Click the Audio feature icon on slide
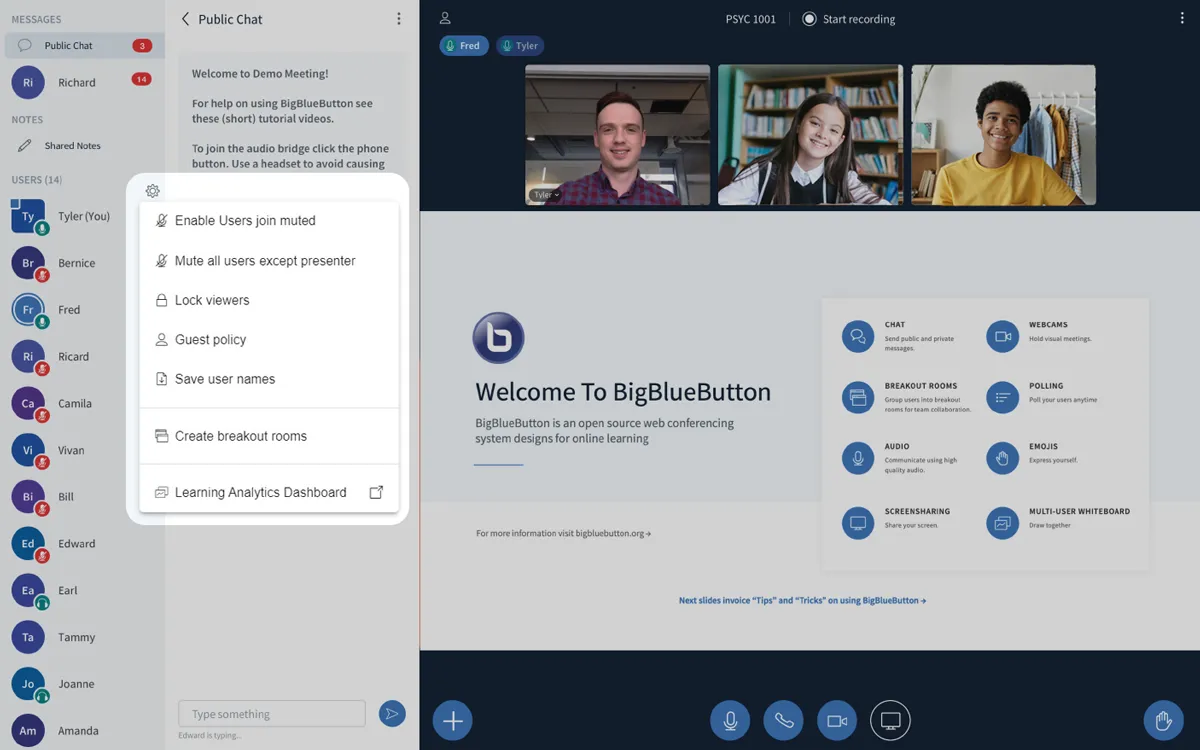Image resolution: width=1200 pixels, height=750 pixels. pyautogui.click(x=858, y=459)
